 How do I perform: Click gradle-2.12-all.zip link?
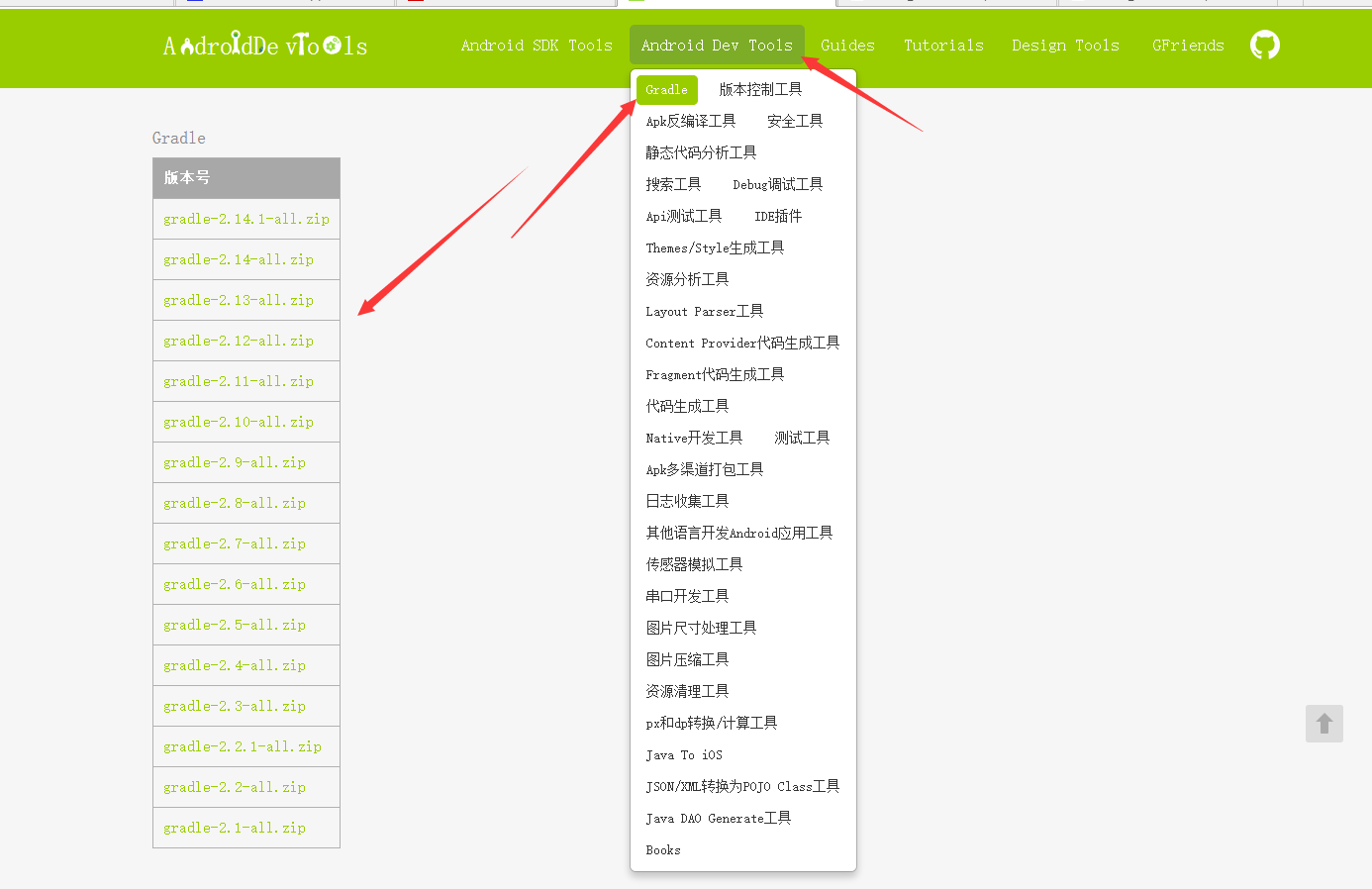[x=239, y=341]
